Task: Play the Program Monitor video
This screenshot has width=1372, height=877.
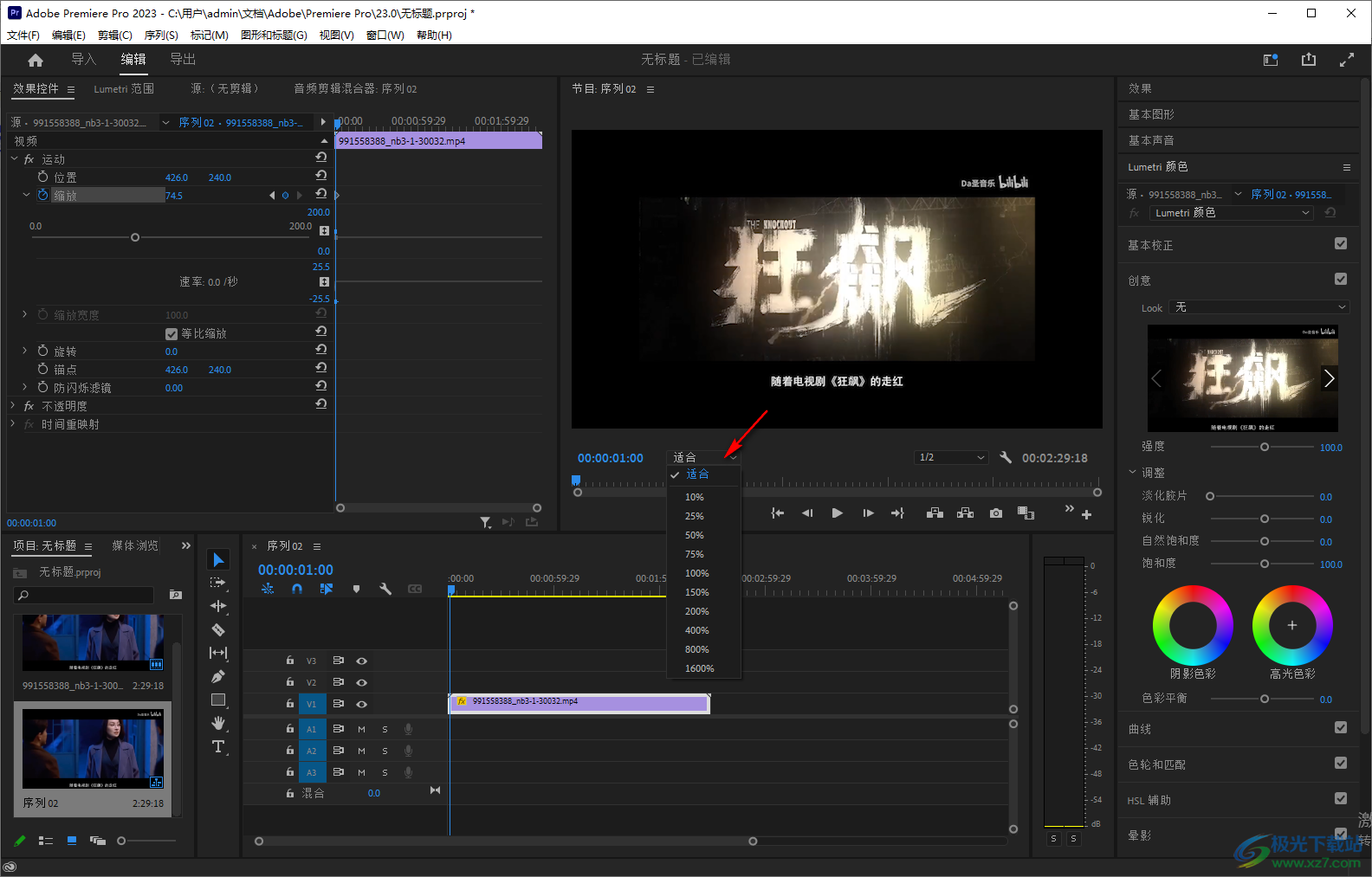Action: (837, 513)
